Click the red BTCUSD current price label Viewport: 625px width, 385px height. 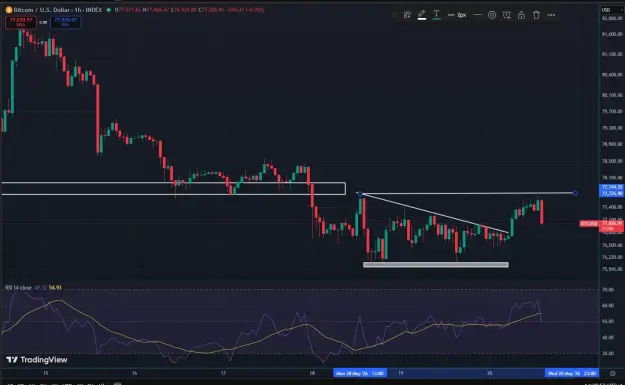click(601, 224)
